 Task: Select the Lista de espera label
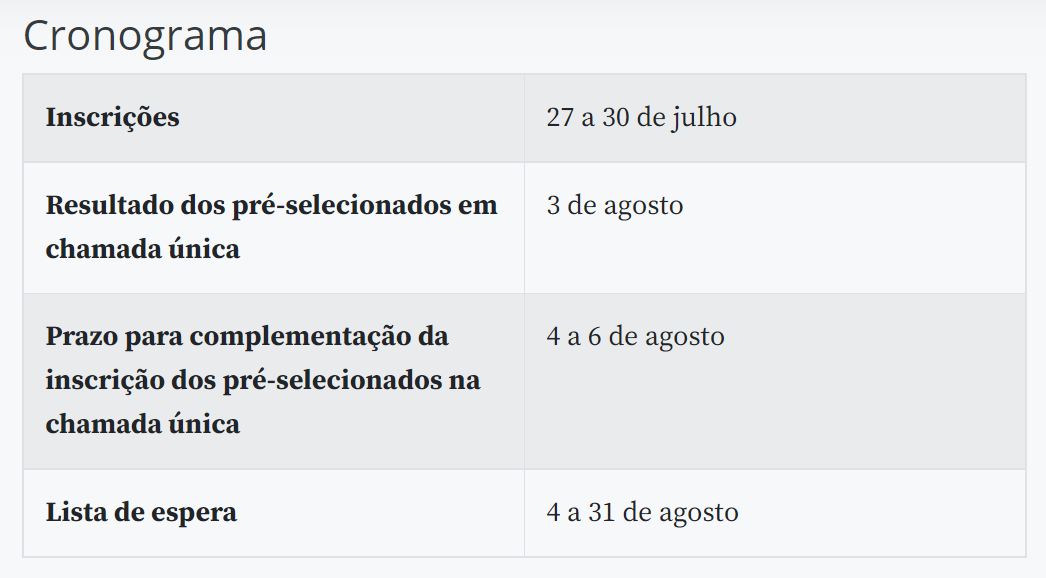[141, 513]
